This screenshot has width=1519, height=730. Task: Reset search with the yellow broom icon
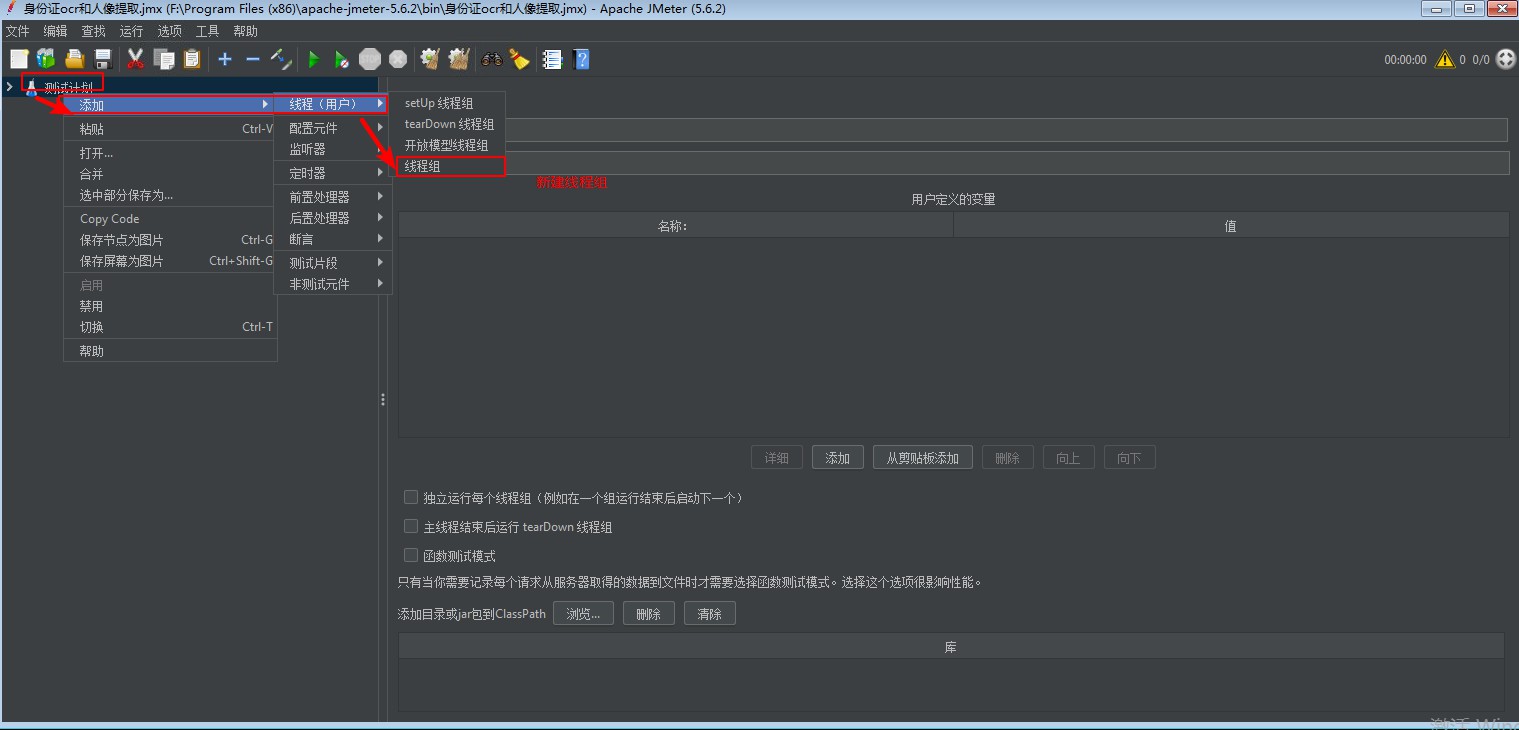click(x=519, y=59)
